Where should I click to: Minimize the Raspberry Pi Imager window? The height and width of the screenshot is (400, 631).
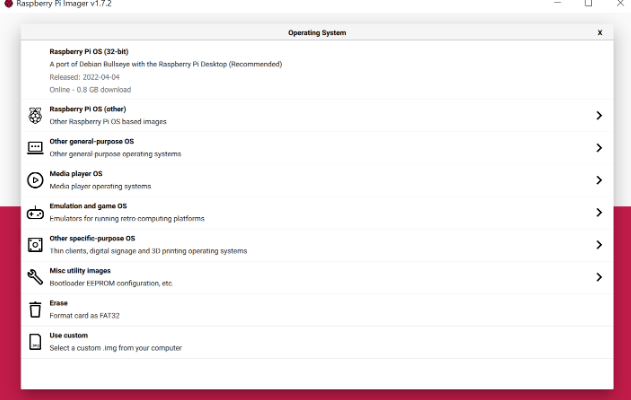click(557, 3)
